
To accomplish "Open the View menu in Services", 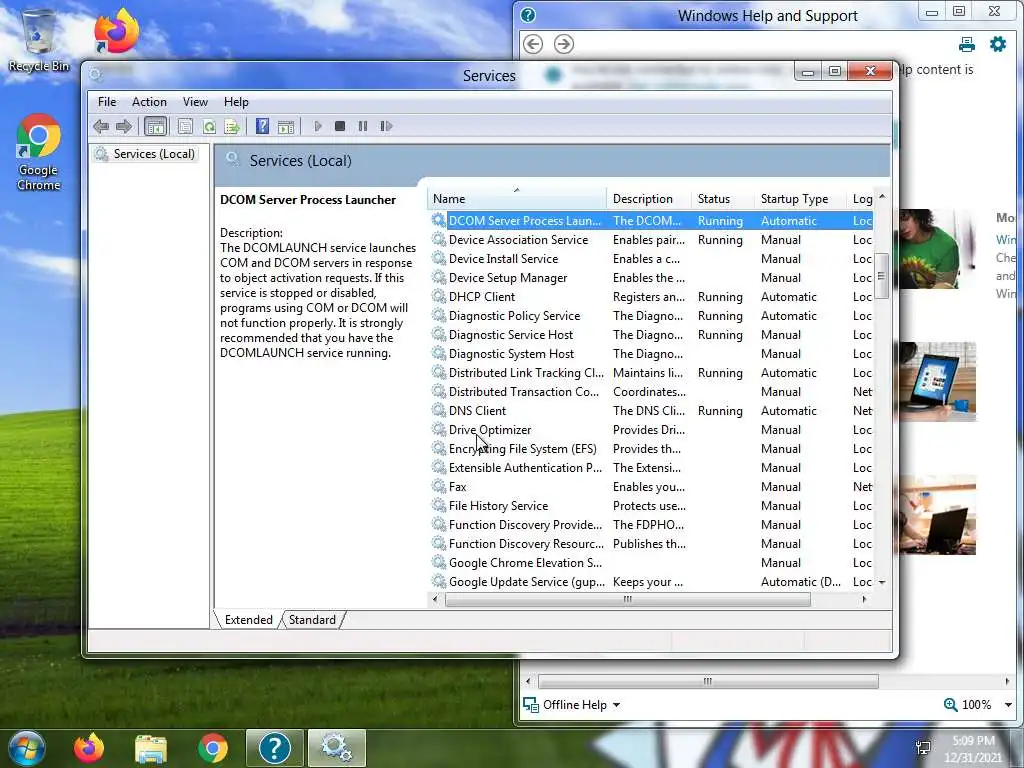I will (195, 102).
